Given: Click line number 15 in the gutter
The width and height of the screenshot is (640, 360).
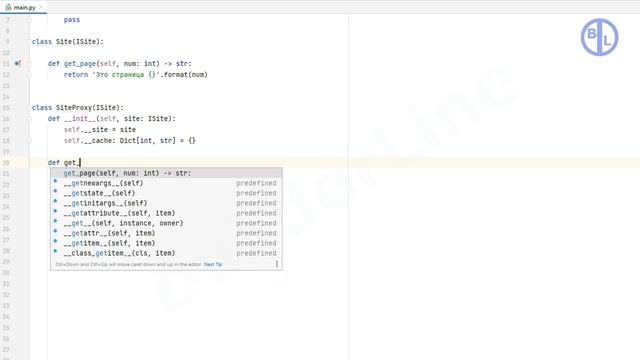Looking at the screenshot, I should (x=6, y=108).
